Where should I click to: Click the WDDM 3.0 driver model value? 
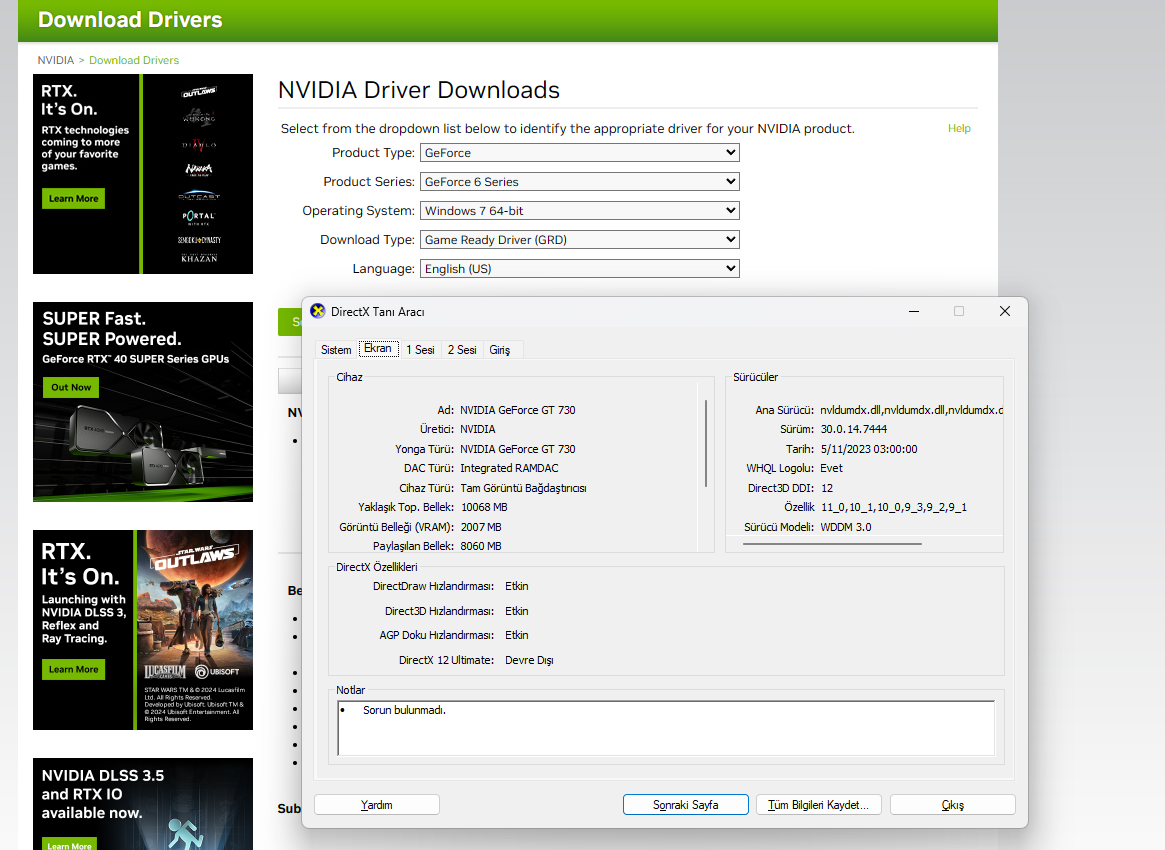[x=846, y=528]
